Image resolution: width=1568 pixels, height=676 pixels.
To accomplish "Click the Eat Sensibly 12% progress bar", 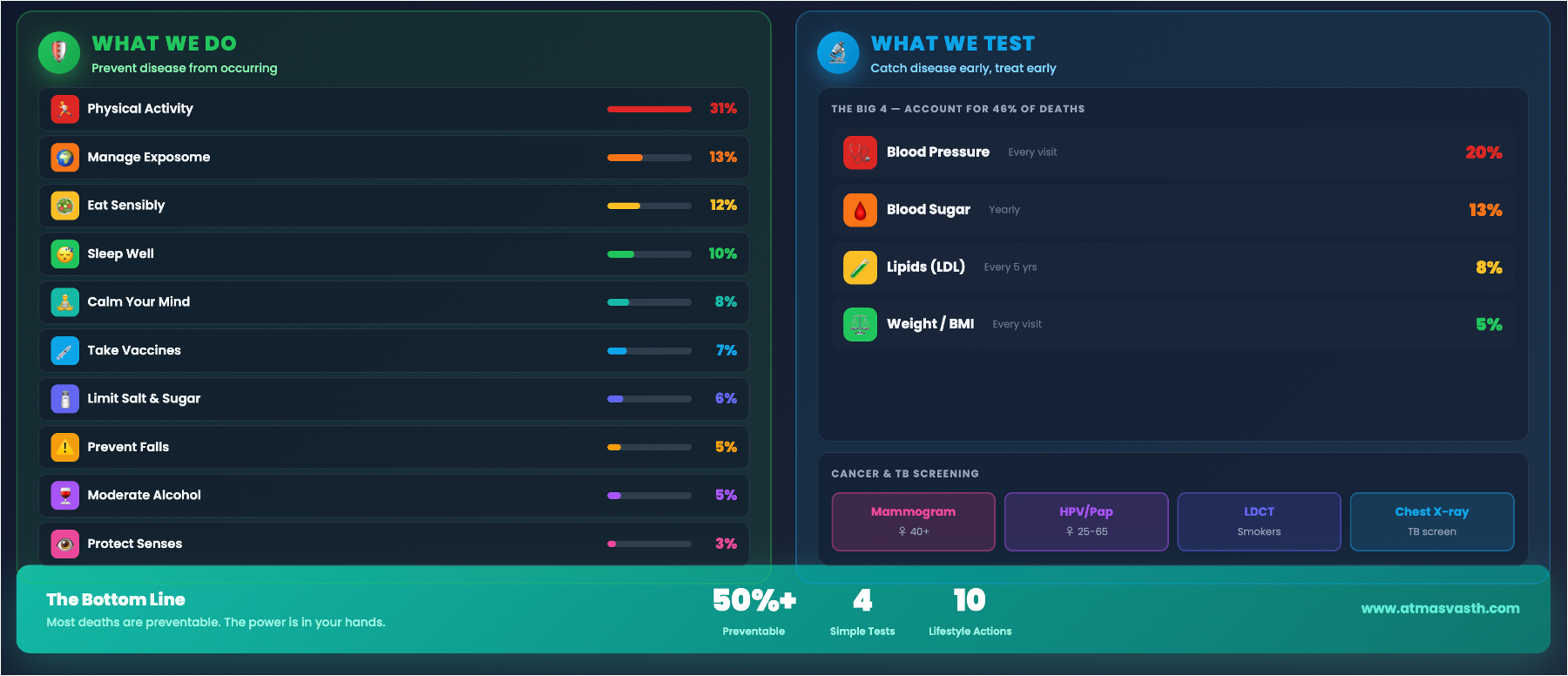I will 649,206.
